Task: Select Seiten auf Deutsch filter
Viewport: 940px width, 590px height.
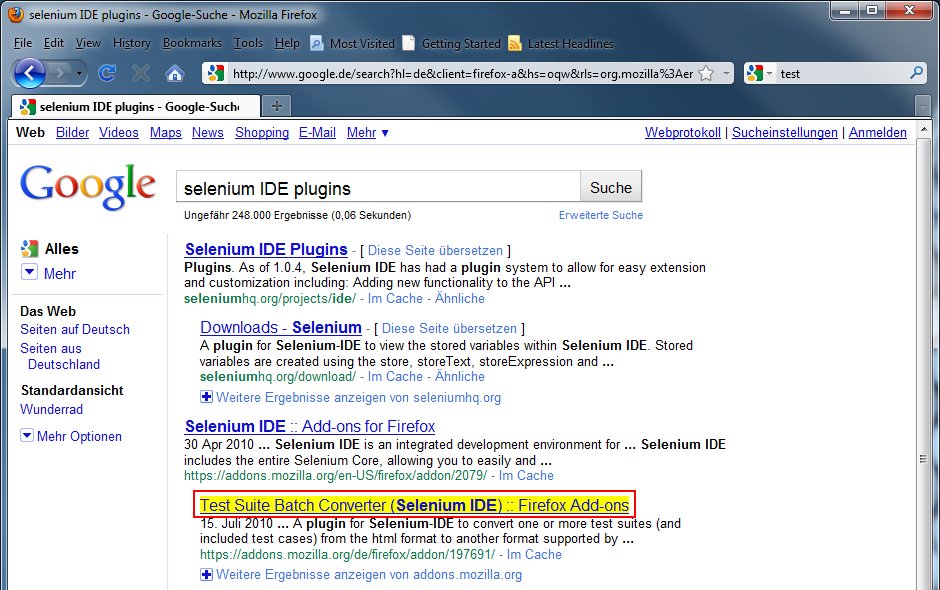Action: click(x=75, y=329)
